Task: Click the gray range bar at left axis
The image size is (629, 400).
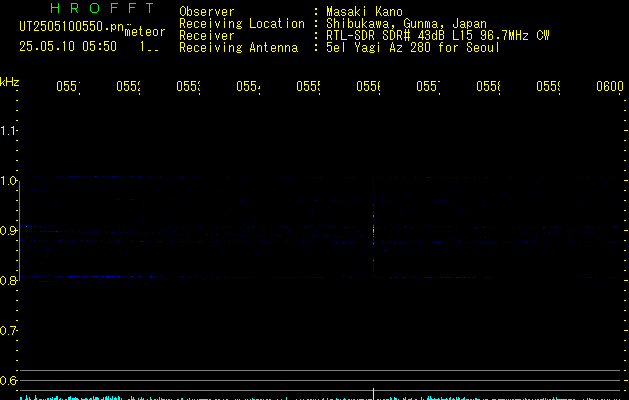Action: [20, 231]
